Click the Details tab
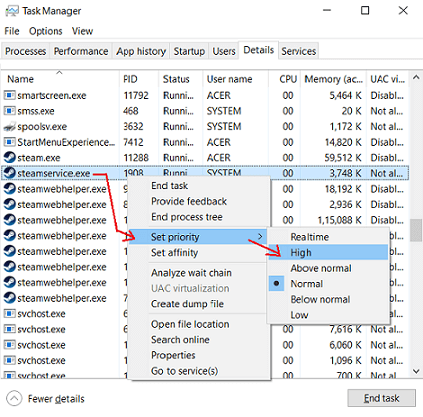This screenshot has height=417, width=423. tap(259, 50)
